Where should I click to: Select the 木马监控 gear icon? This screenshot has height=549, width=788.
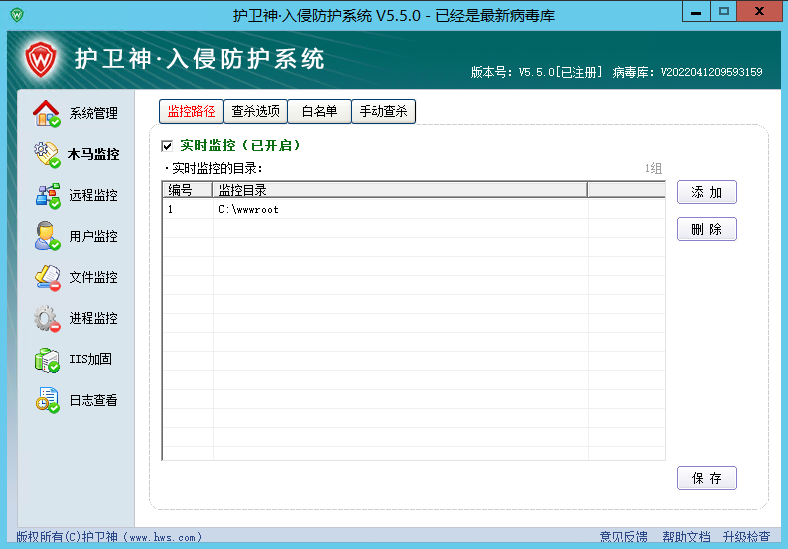[x=47, y=154]
